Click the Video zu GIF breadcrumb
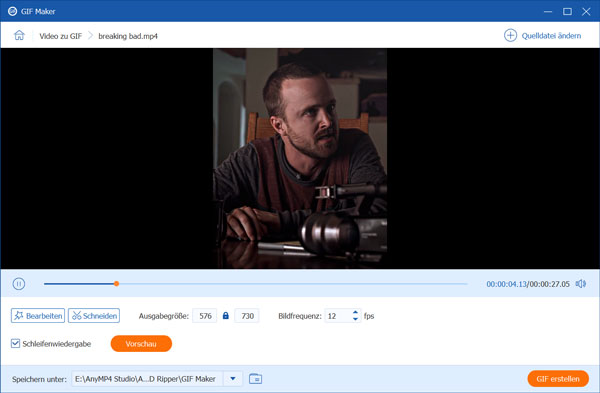Screen dimensions: 600x393 click(60, 36)
